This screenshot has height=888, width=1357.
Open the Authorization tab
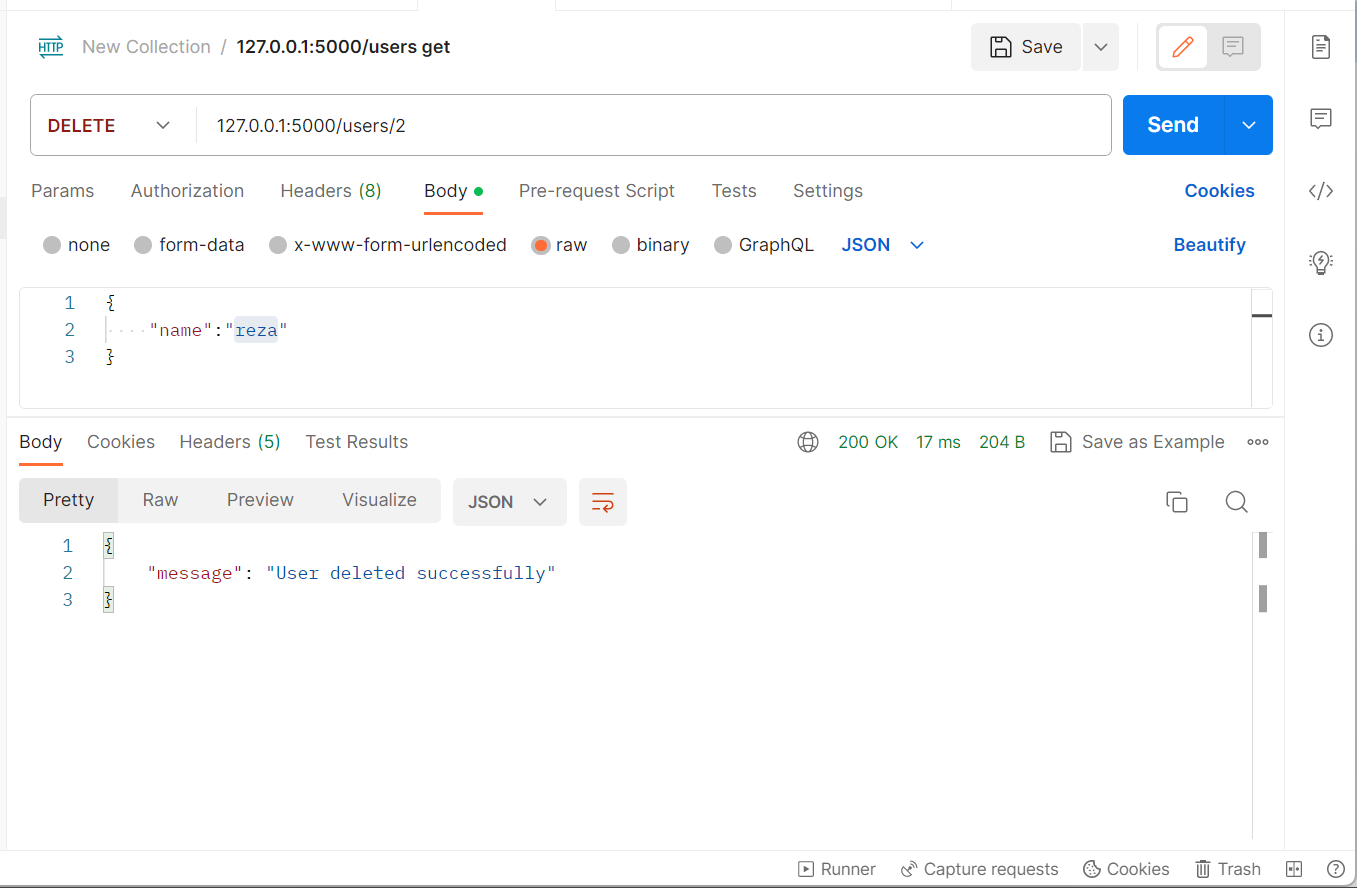point(187,191)
